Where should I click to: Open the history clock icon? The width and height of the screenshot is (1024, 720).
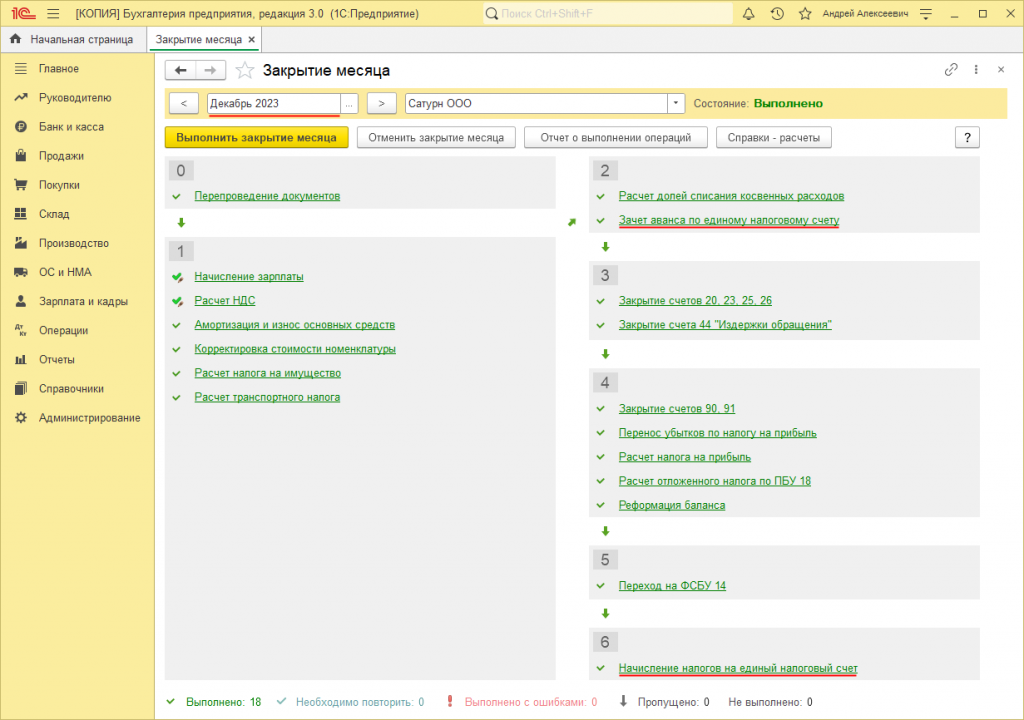click(777, 14)
